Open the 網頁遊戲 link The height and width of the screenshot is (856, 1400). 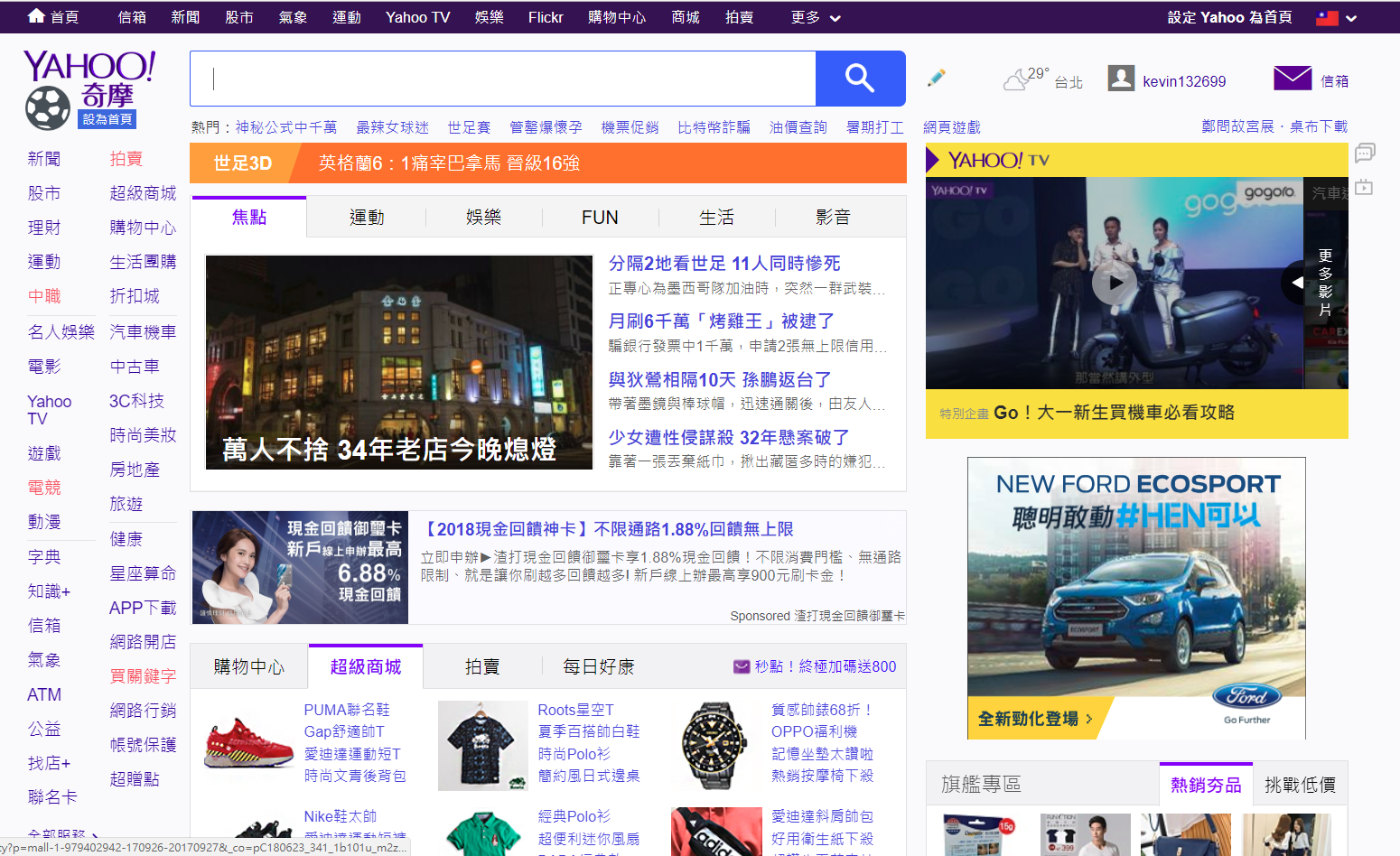pyautogui.click(x=951, y=127)
